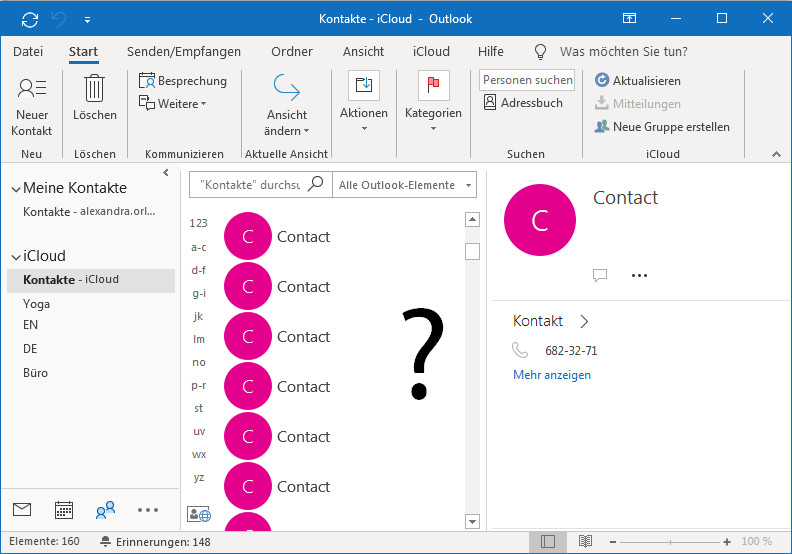This screenshot has height=554, width=792.
Task: Open the Quick Access Toolbar customize arrow
Action: pyautogui.click(x=87, y=20)
